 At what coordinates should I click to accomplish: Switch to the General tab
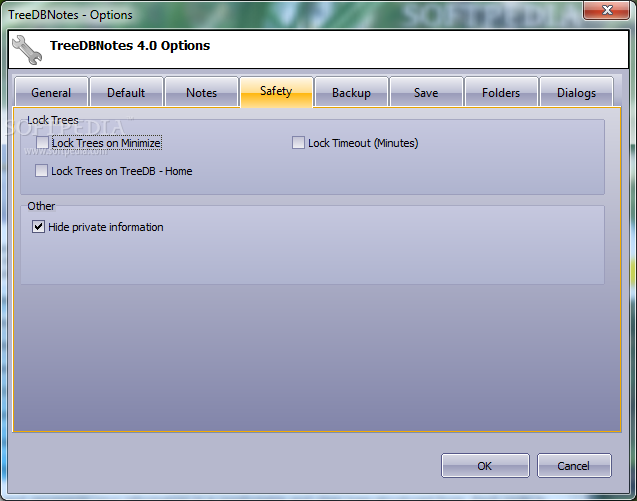(51, 92)
